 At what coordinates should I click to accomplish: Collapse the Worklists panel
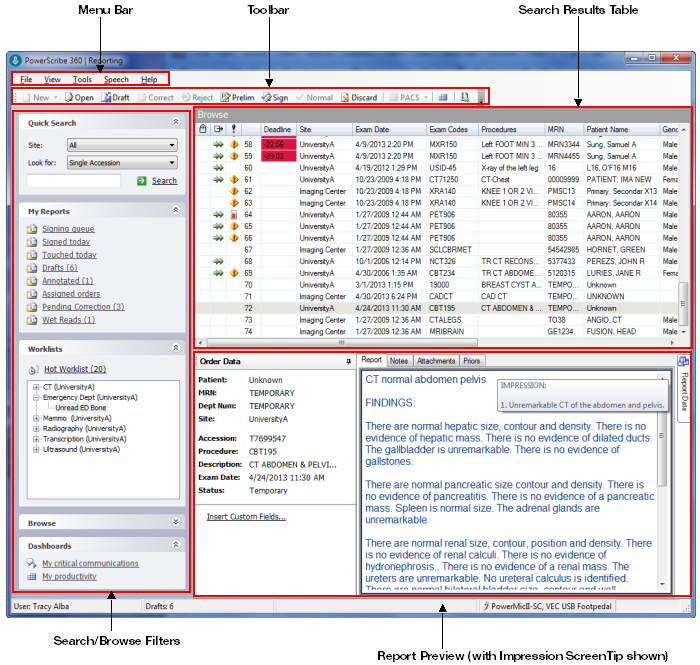[176, 347]
